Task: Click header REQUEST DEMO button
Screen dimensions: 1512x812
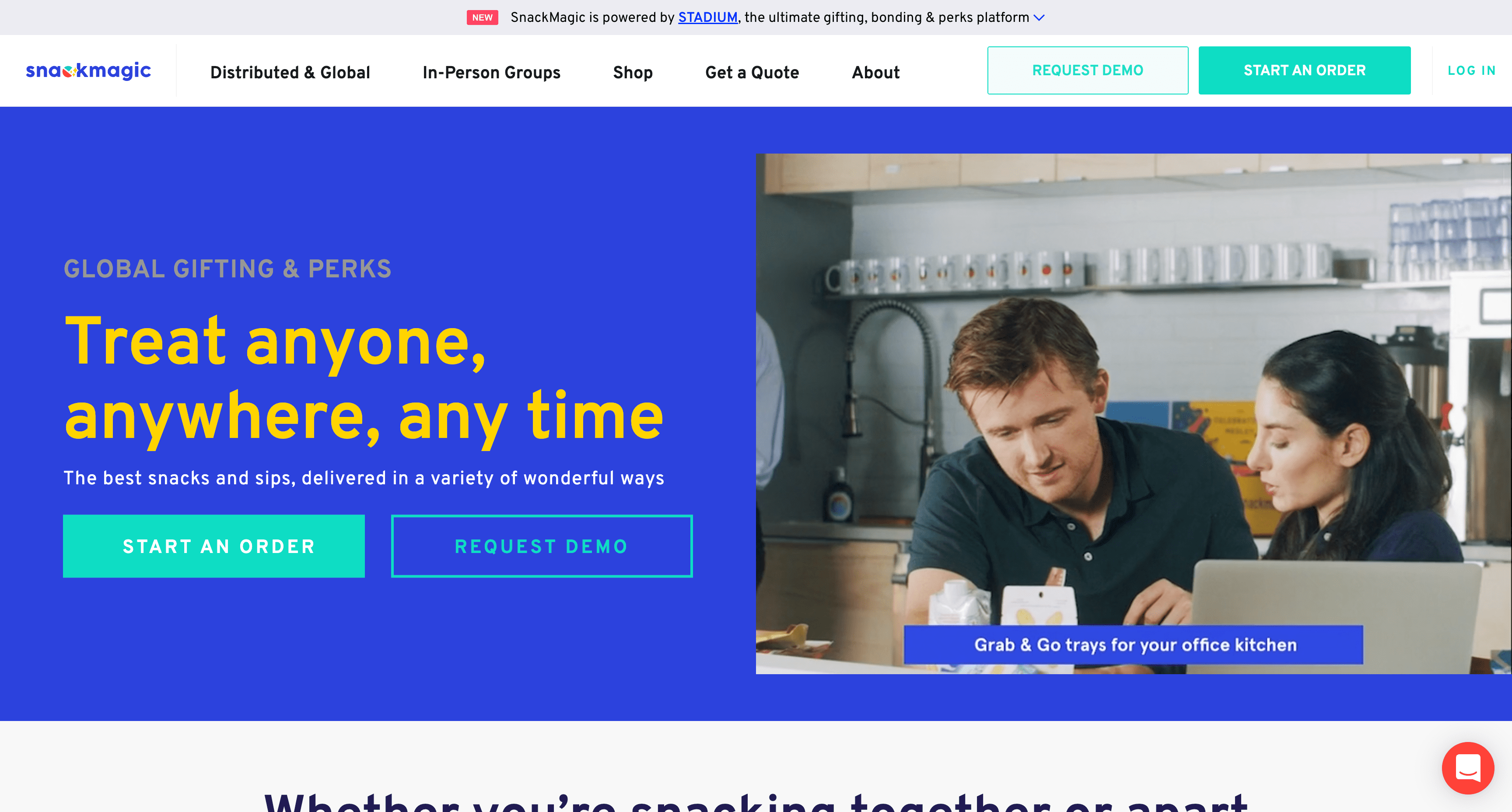Action: point(1088,70)
